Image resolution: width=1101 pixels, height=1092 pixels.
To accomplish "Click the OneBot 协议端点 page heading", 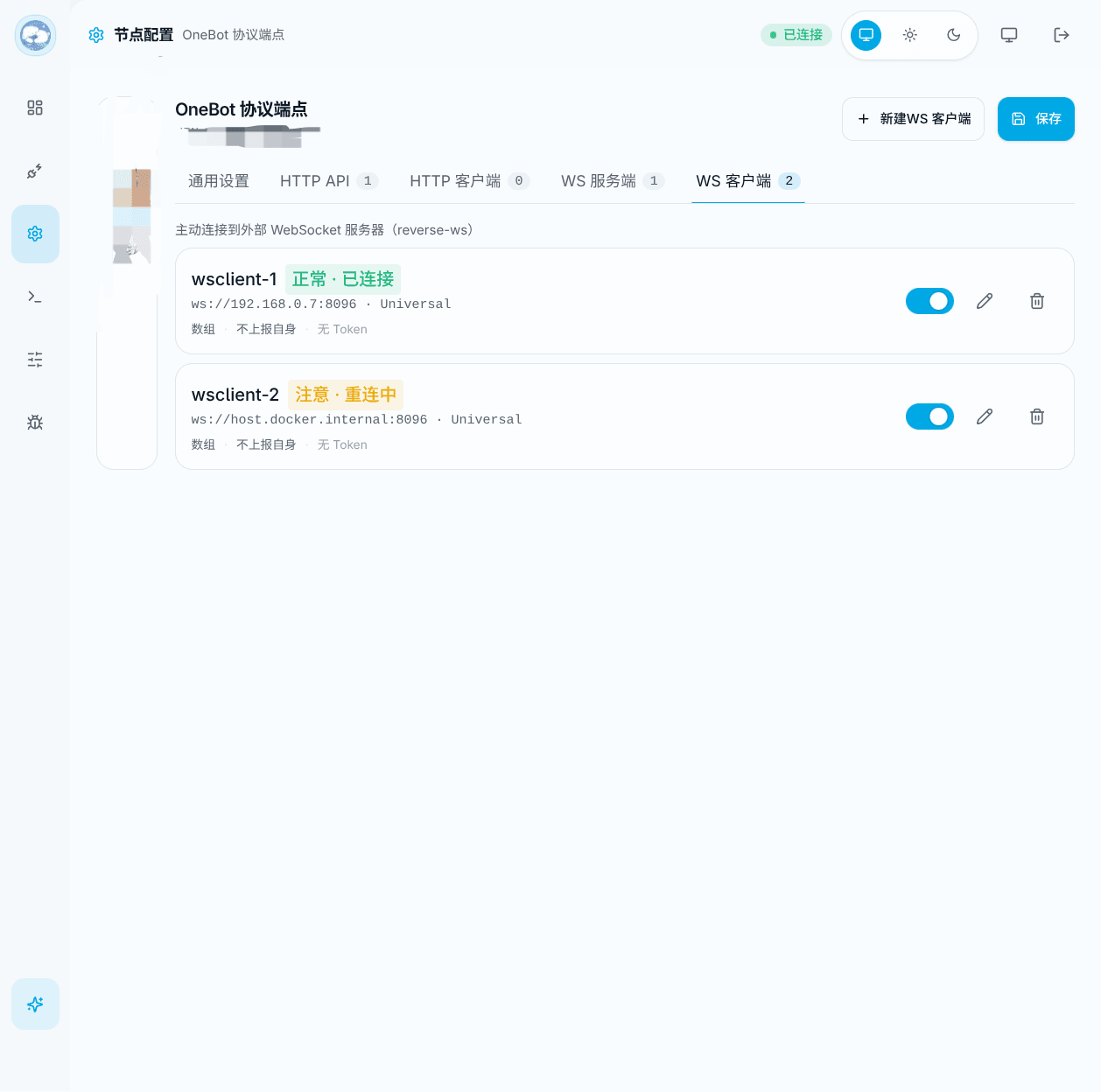I will [242, 109].
